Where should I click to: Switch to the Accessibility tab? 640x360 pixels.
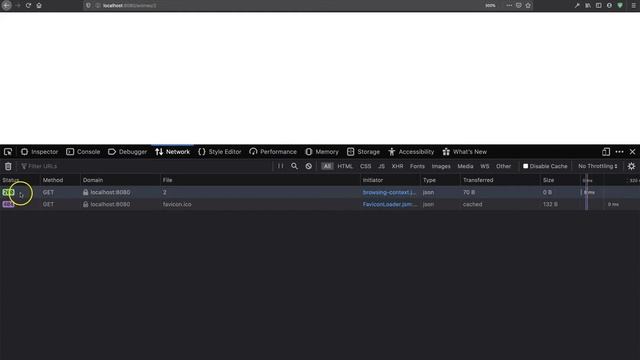click(x=411, y=152)
